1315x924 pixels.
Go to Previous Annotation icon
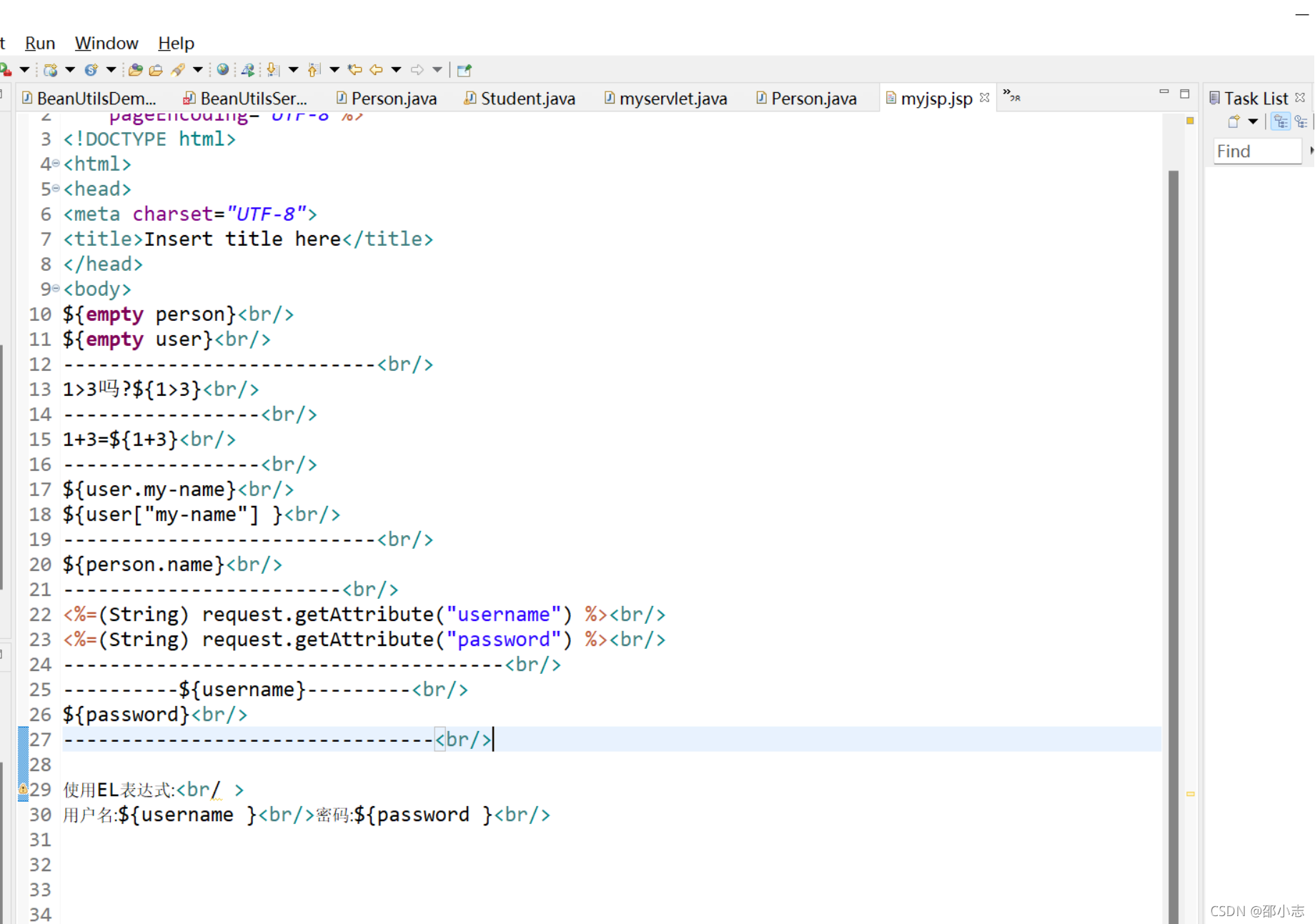[314, 70]
